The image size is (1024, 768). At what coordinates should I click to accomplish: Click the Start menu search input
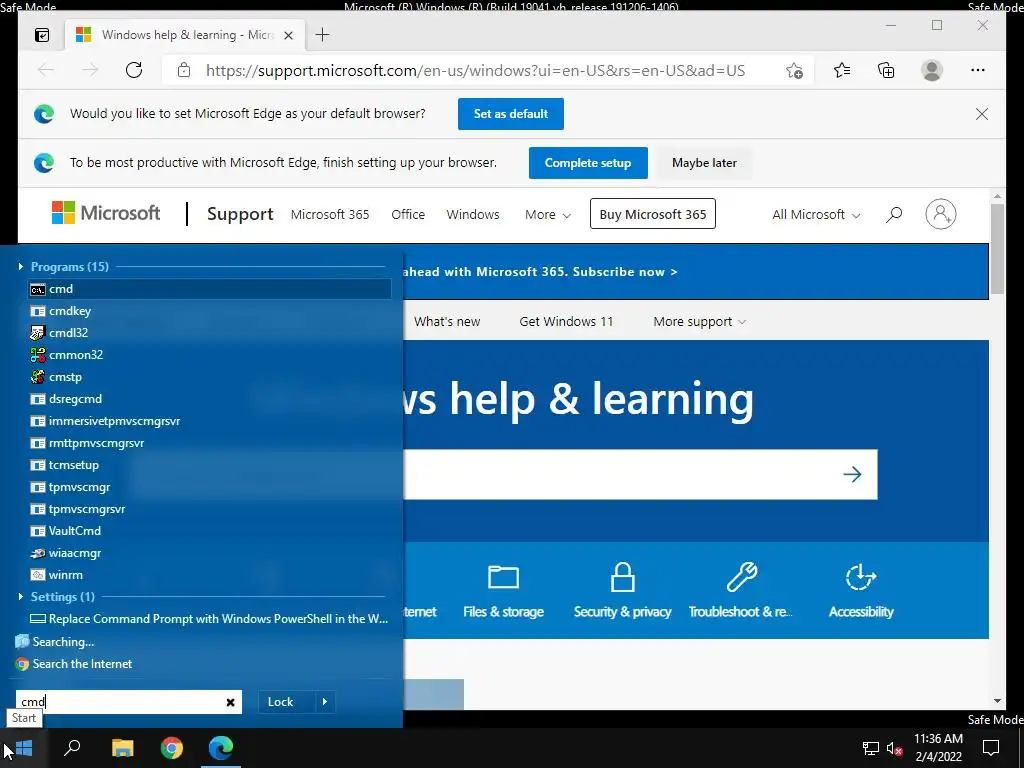[x=121, y=702]
